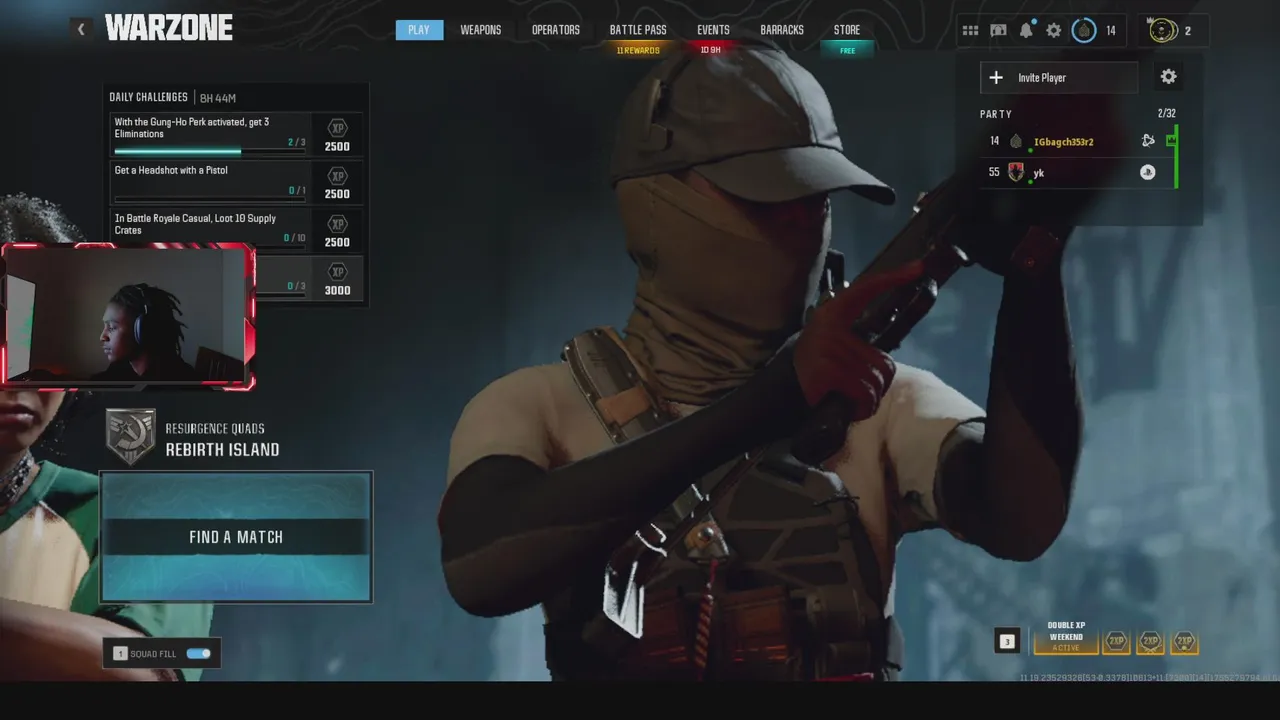The height and width of the screenshot is (720, 1280).
Task: Click the key 3 hint icon
Action: [1007, 642]
